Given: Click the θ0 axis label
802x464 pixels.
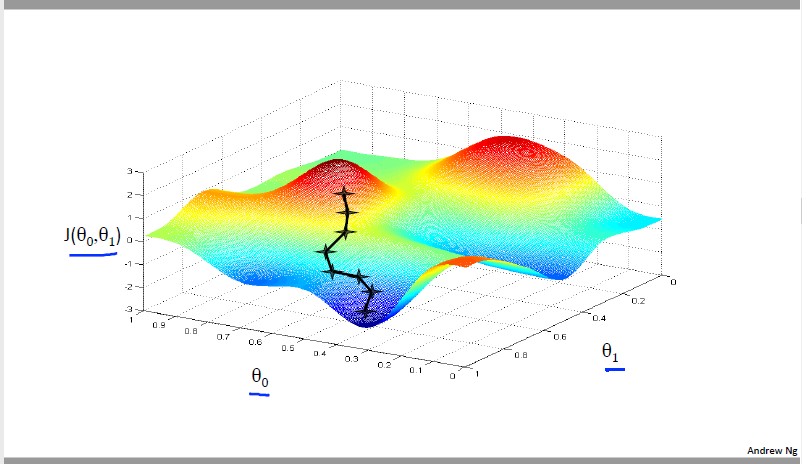Looking at the screenshot, I should coord(260,378).
